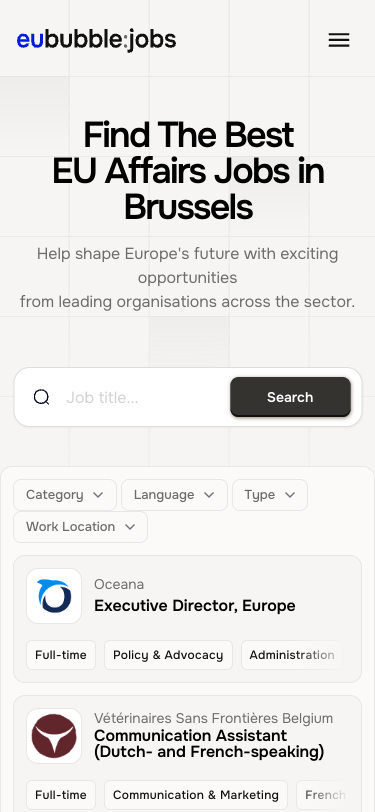Select the Policy & Advocacy tag
This screenshot has width=375, height=812.
tap(168, 655)
